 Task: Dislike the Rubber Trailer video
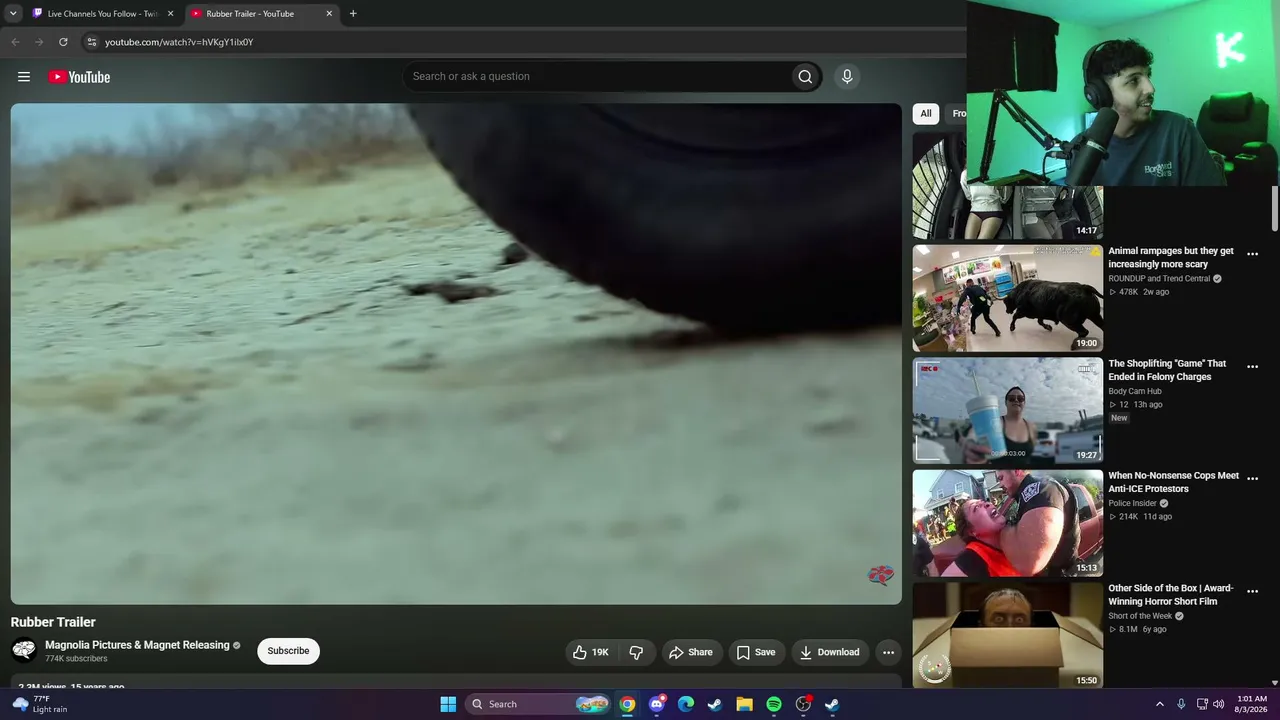[636, 652]
